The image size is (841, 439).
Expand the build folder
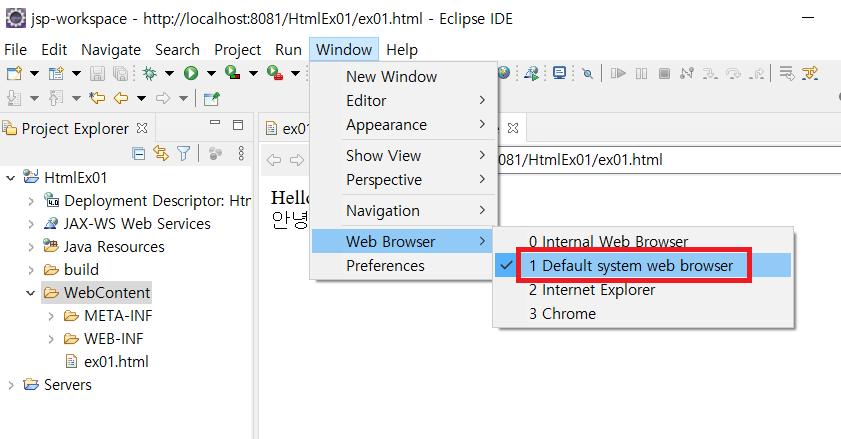(31, 270)
